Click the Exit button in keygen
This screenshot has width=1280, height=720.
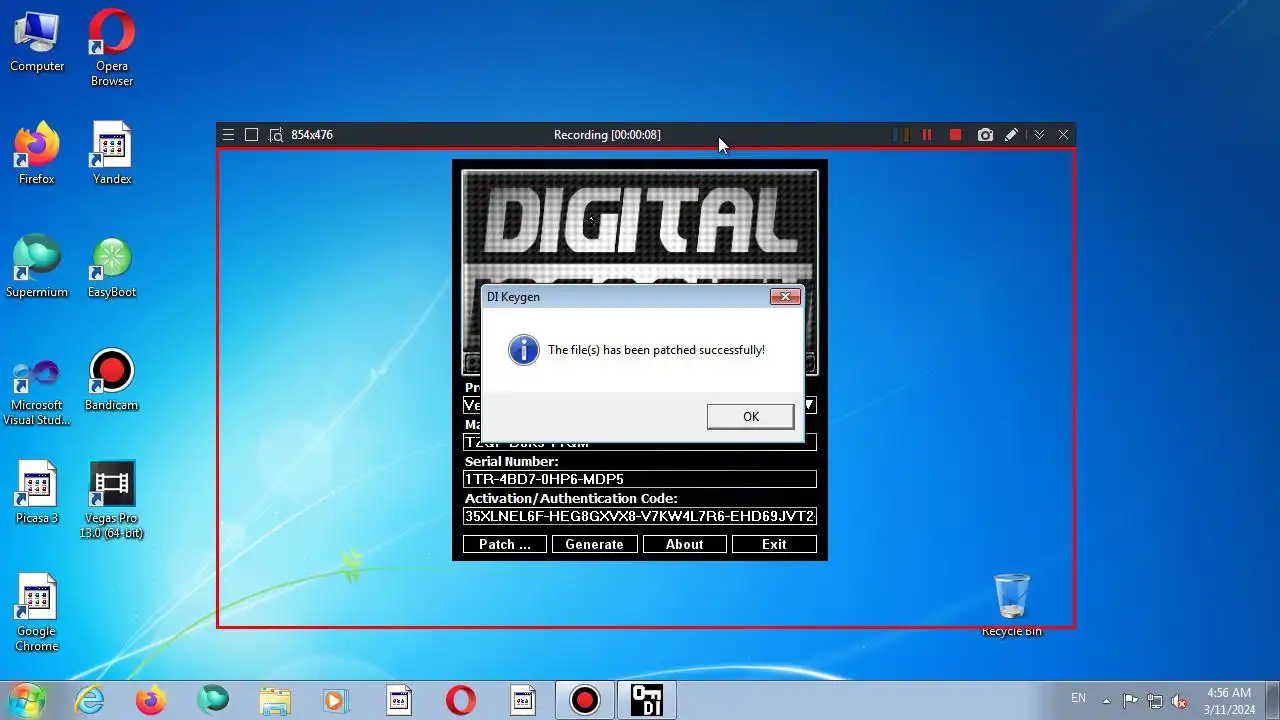tap(774, 544)
